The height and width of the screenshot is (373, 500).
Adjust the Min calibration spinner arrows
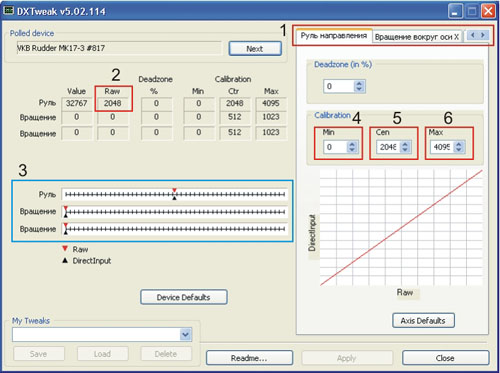[x=352, y=147]
